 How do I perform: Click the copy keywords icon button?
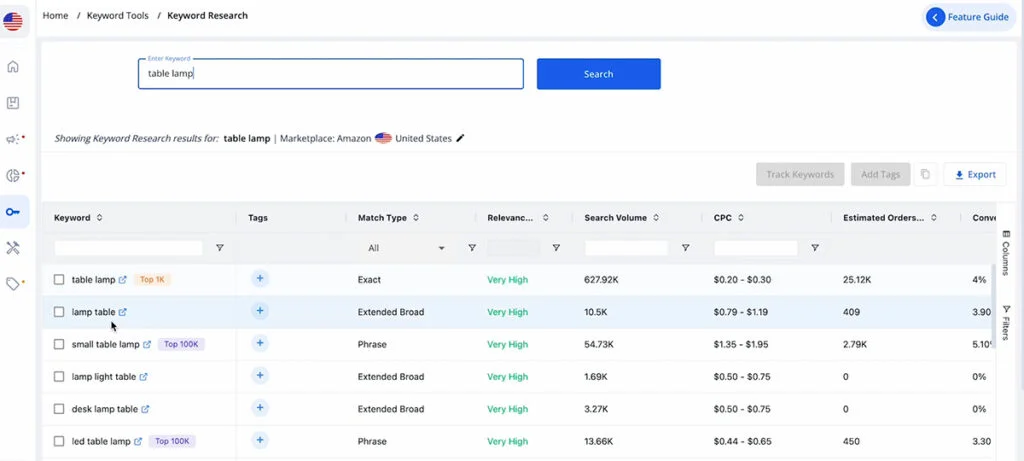pos(925,174)
